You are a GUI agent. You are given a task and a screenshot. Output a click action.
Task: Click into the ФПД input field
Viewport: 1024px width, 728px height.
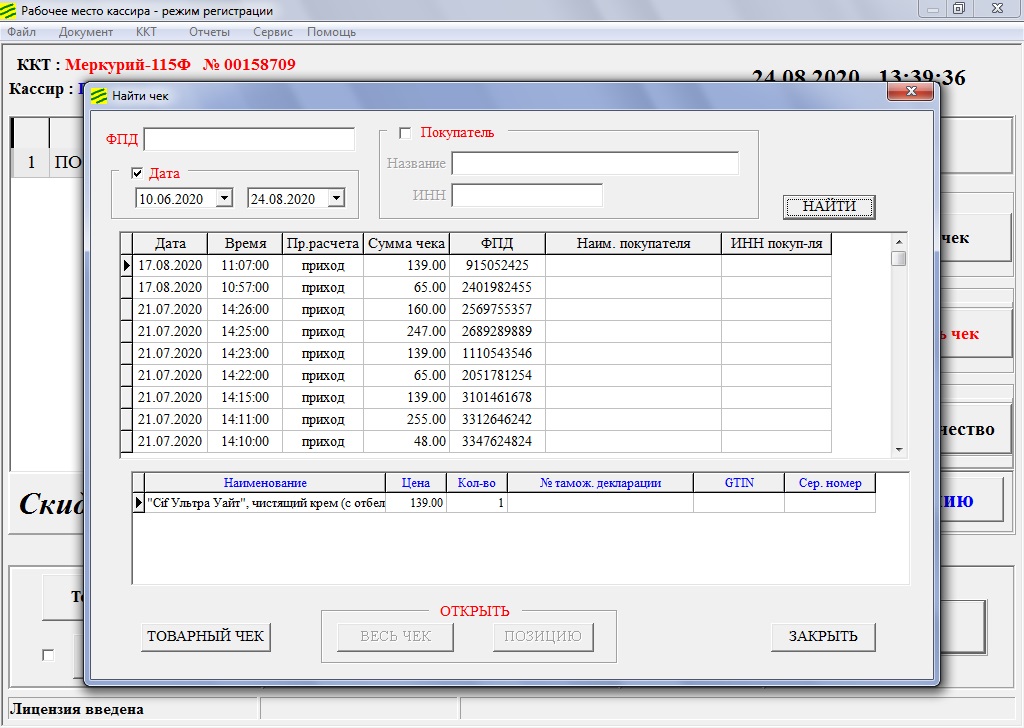[249, 139]
